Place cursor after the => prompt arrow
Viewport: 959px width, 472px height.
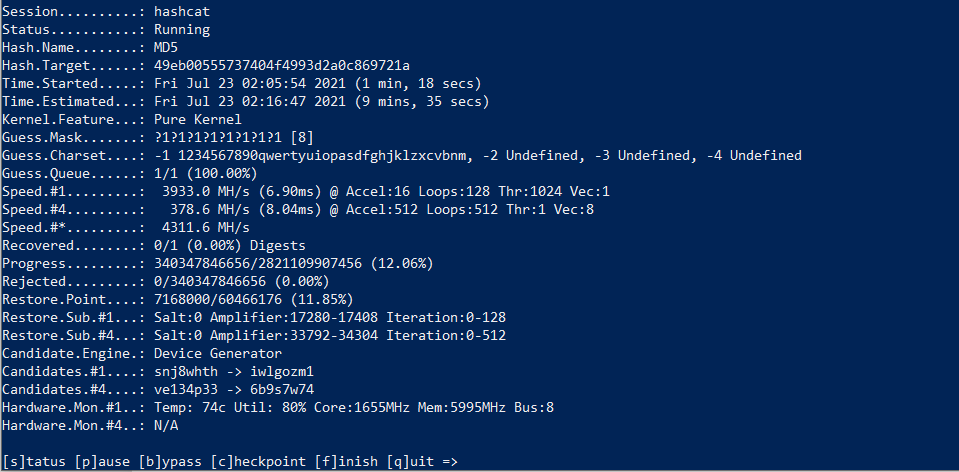point(462,461)
